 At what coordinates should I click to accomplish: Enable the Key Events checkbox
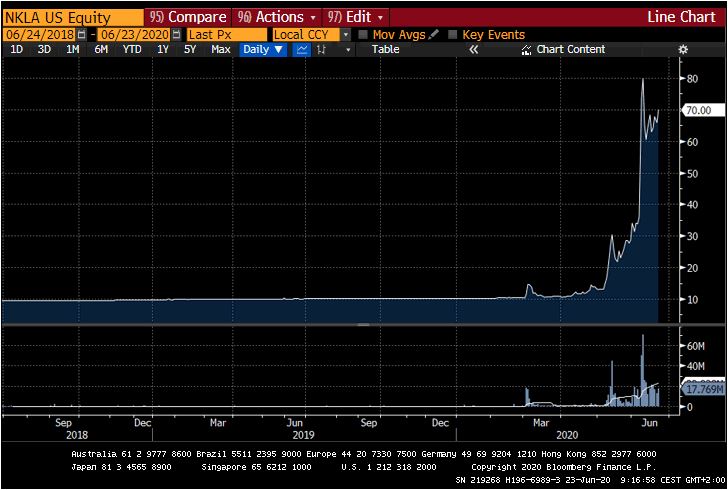453,34
